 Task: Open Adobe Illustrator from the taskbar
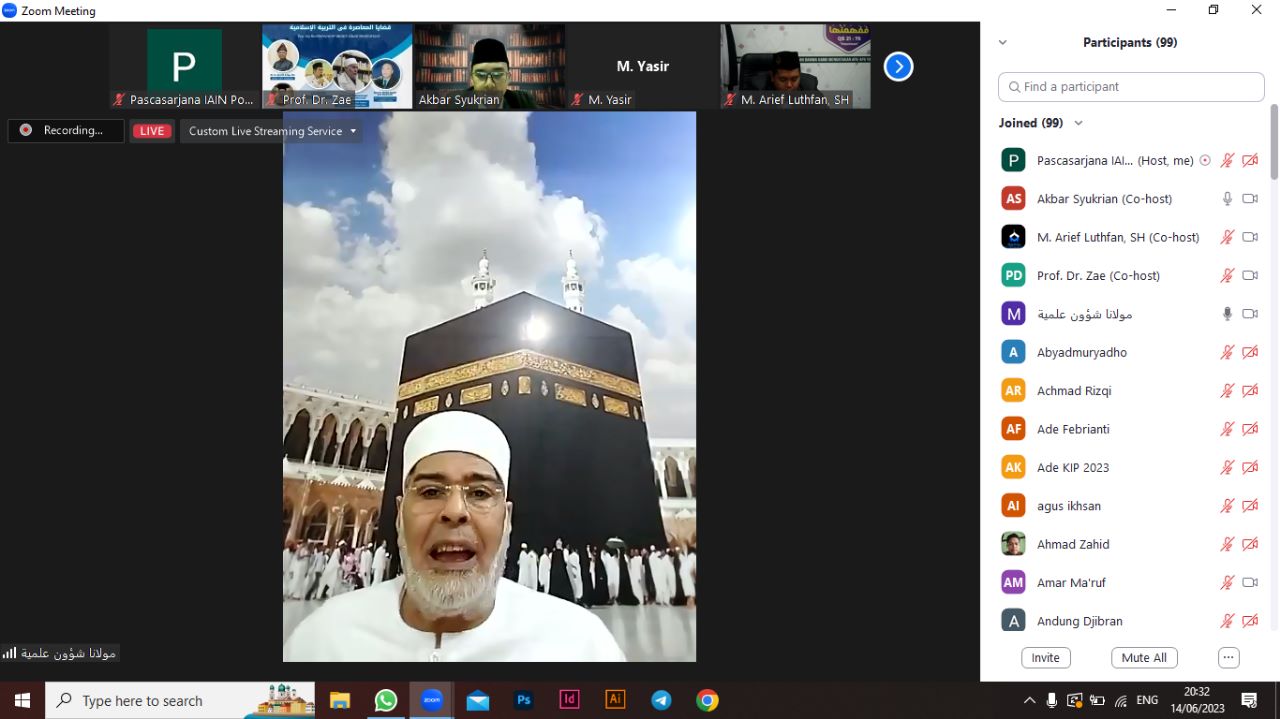[615, 700]
